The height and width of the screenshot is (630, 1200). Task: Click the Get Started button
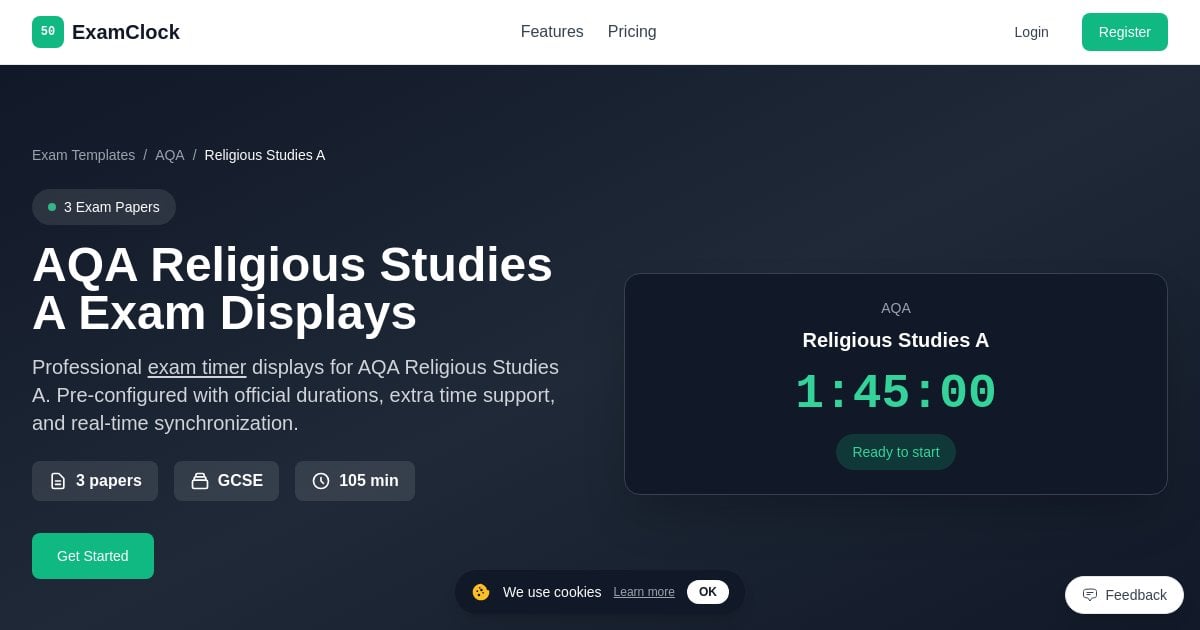pos(93,556)
